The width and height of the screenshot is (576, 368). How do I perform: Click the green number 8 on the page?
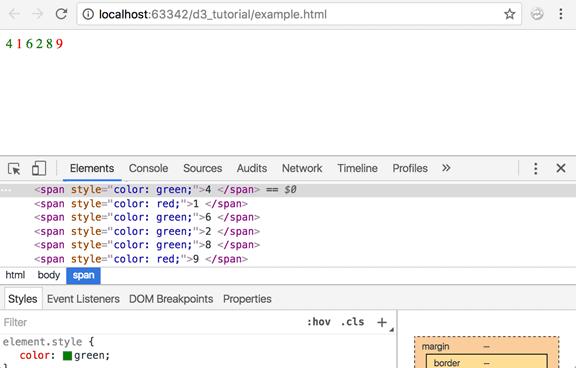tap(49, 44)
